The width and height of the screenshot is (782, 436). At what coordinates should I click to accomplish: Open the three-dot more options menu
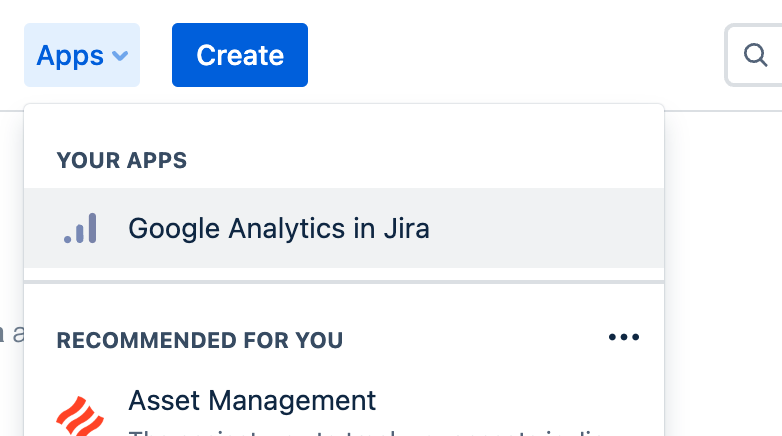(624, 338)
